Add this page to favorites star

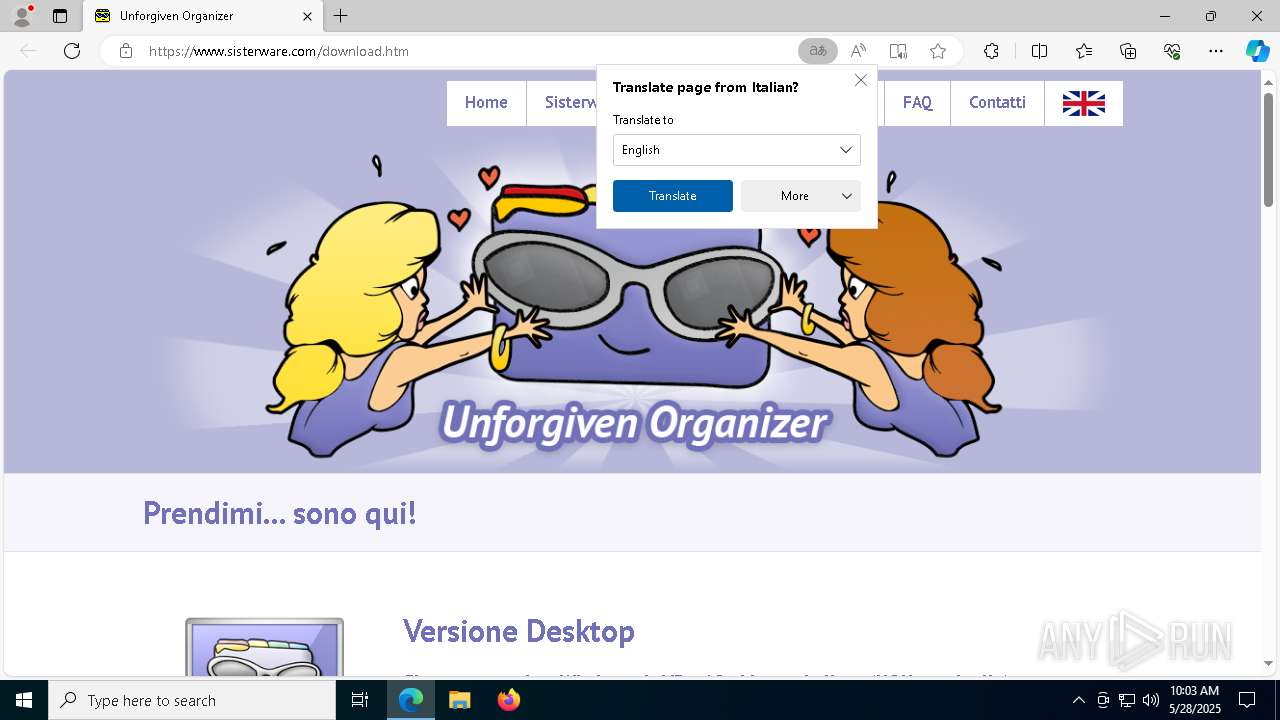pyautogui.click(x=938, y=51)
